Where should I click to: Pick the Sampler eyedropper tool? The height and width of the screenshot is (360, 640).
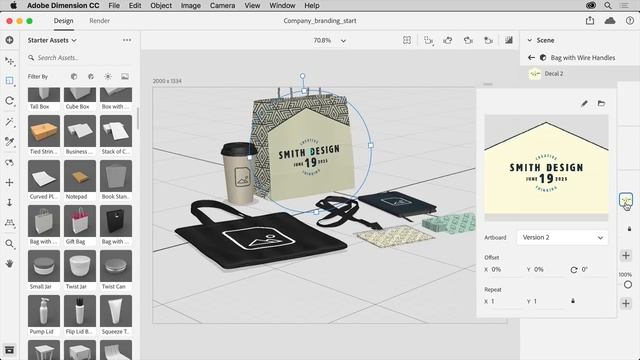click(9, 142)
